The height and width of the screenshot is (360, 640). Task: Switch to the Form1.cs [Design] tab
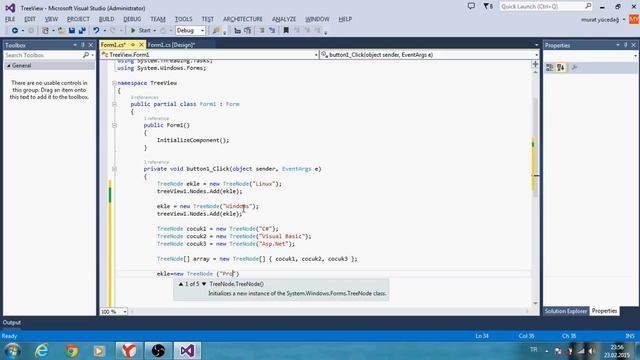pos(171,45)
